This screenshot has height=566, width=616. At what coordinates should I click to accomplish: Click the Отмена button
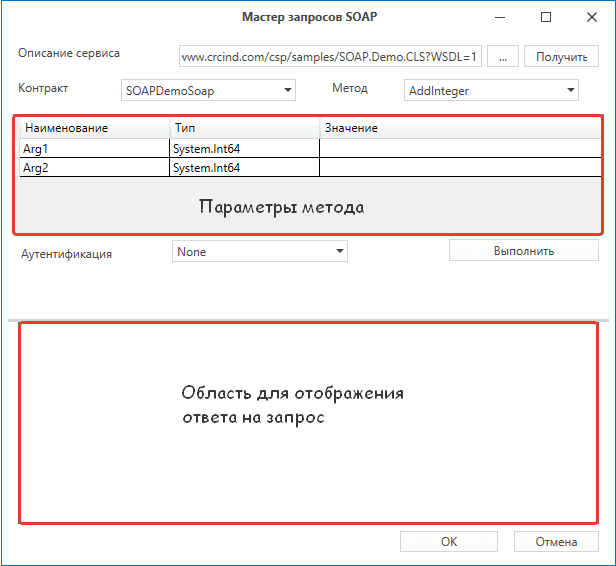556,542
